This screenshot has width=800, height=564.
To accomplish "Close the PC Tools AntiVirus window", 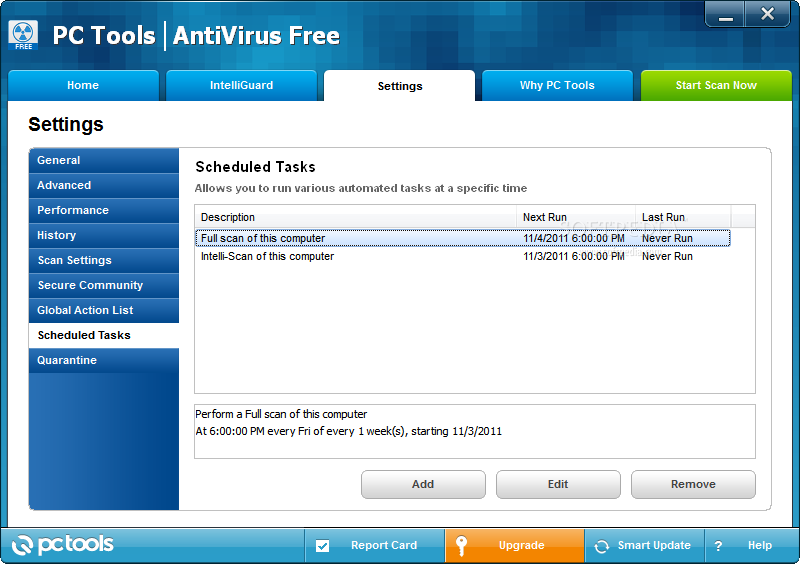I will (767, 14).
